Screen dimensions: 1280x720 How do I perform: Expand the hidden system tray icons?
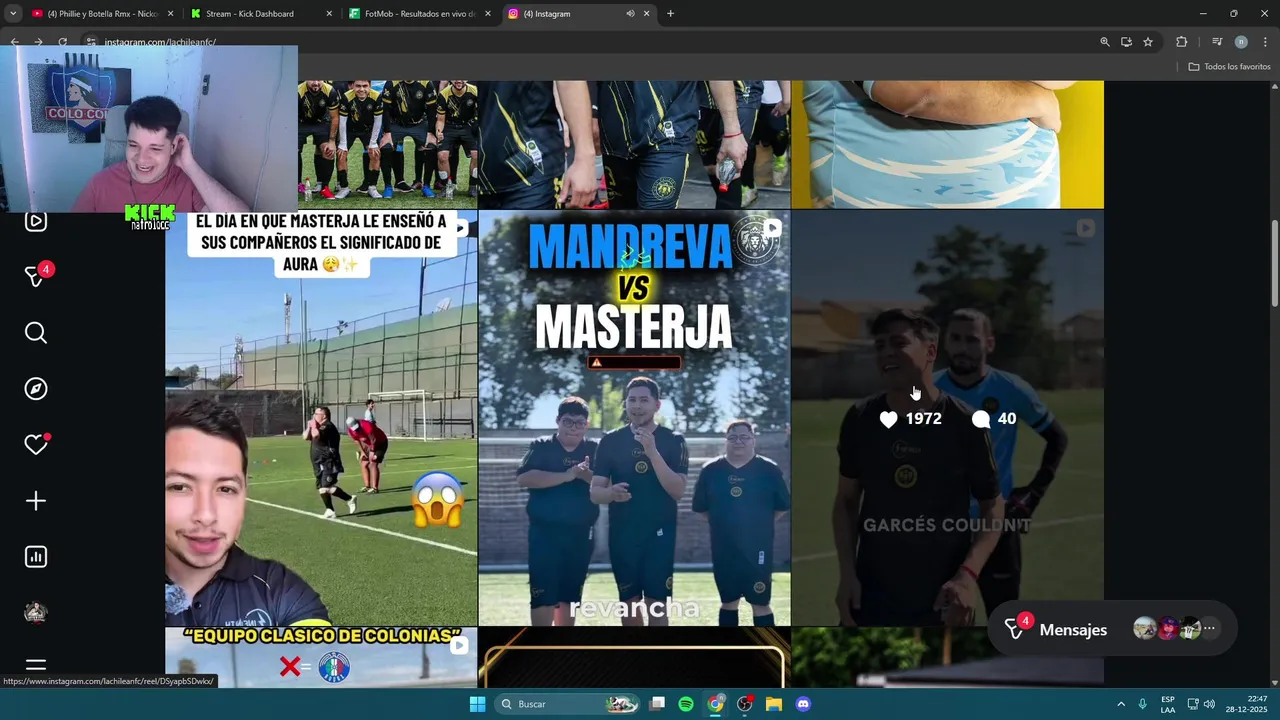[x=1121, y=704]
